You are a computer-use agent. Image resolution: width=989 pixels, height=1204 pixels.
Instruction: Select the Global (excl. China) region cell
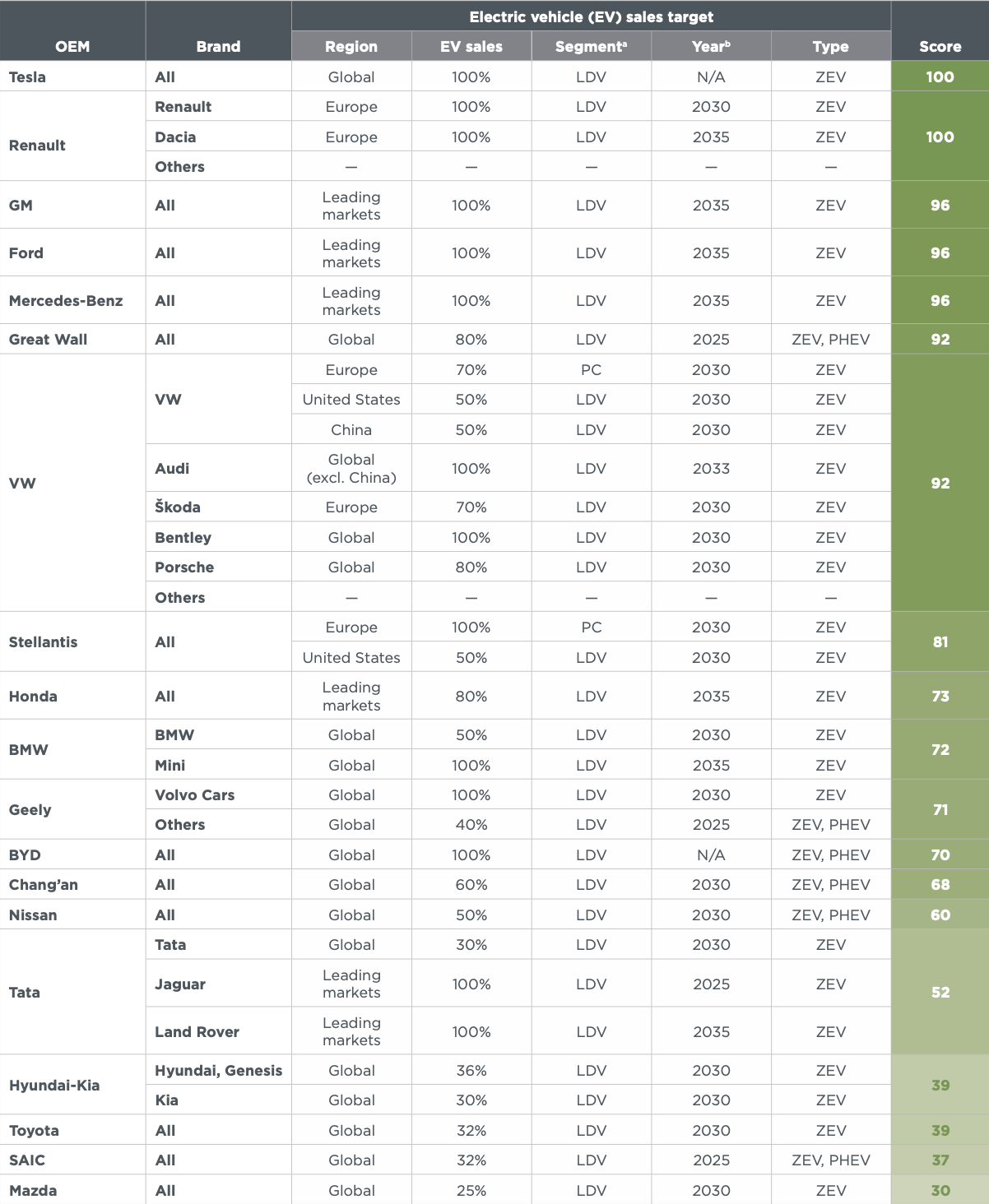pos(351,469)
